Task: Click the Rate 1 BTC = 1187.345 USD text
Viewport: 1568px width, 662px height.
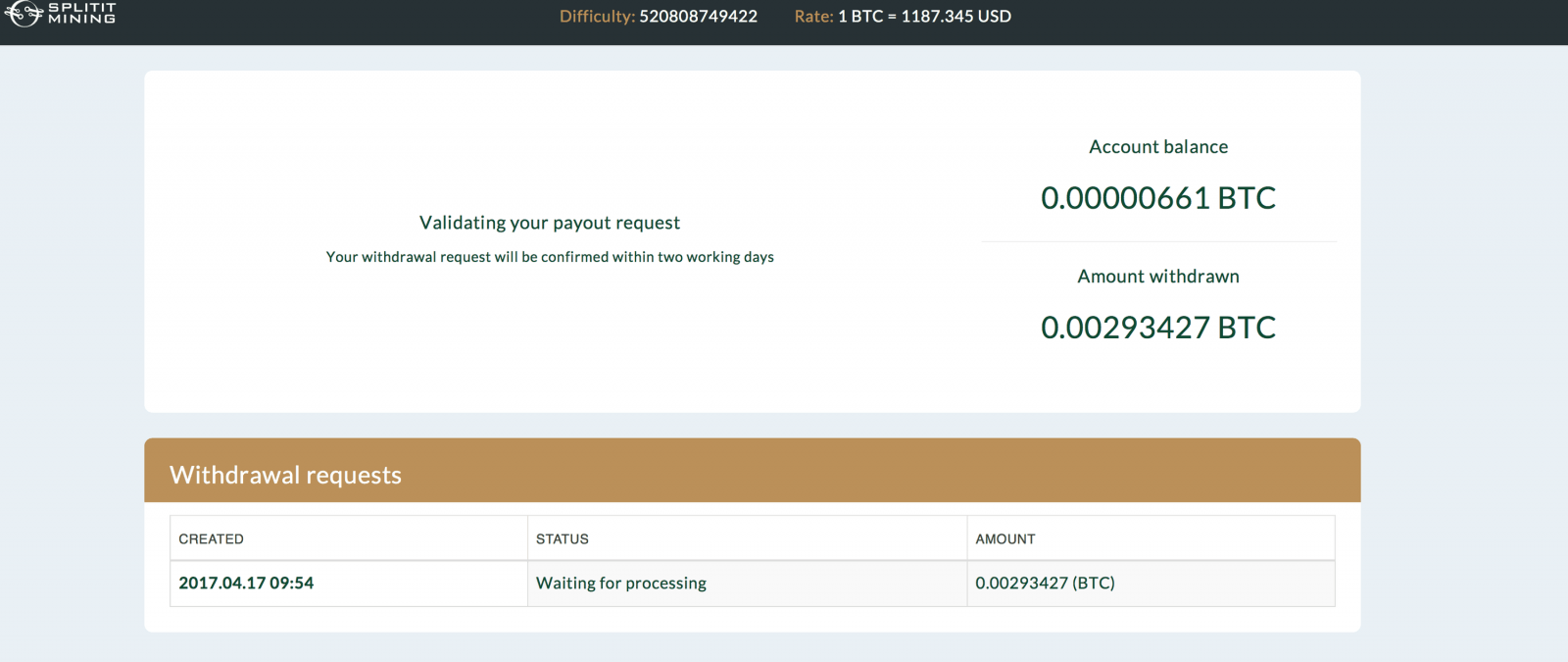Action: point(903,17)
